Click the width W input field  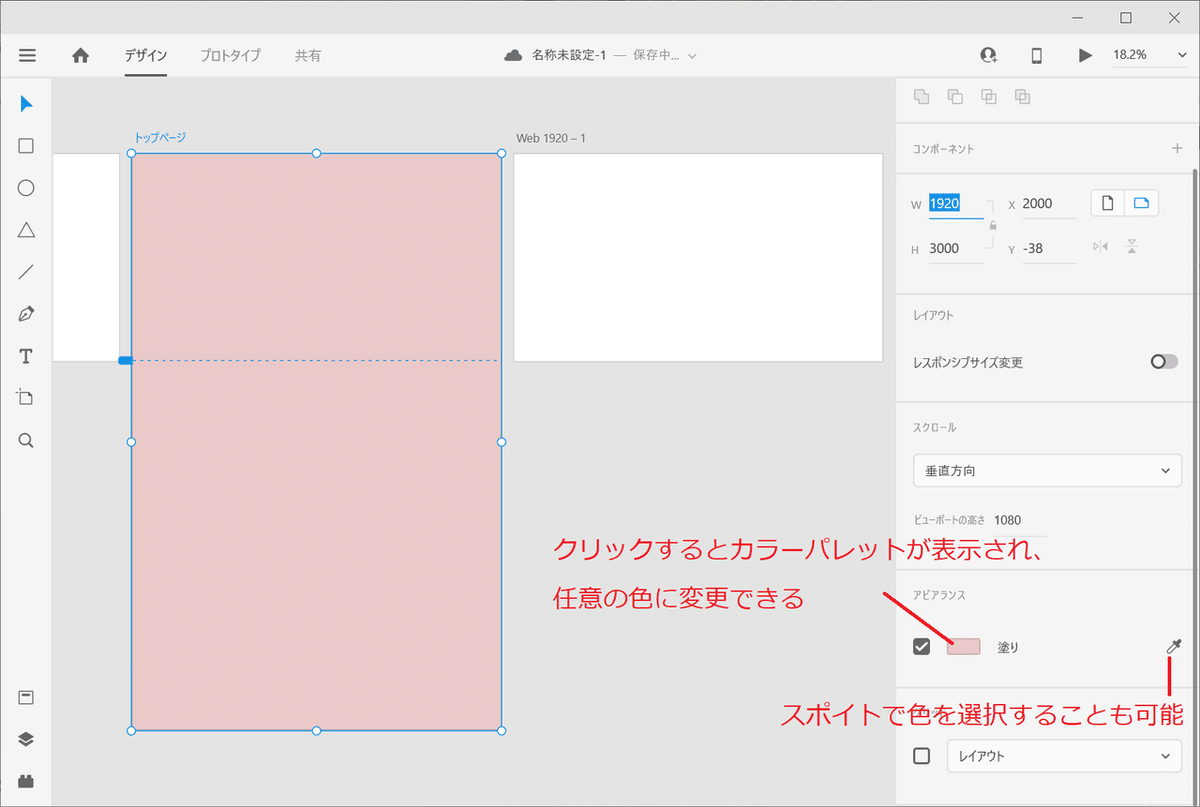point(956,204)
